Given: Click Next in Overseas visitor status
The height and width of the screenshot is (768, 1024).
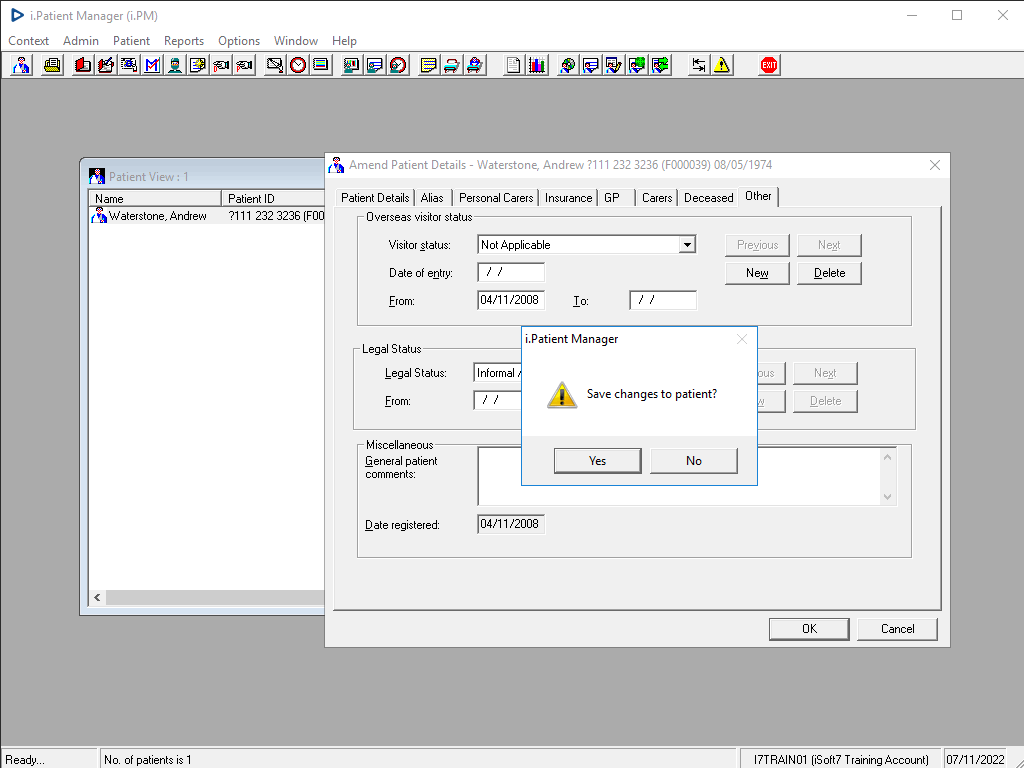Looking at the screenshot, I should point(829,245).
